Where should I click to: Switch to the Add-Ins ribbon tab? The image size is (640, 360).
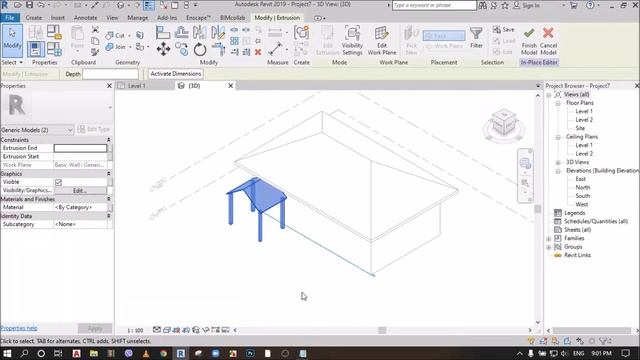pyautogui.click(x=167, y=18)
